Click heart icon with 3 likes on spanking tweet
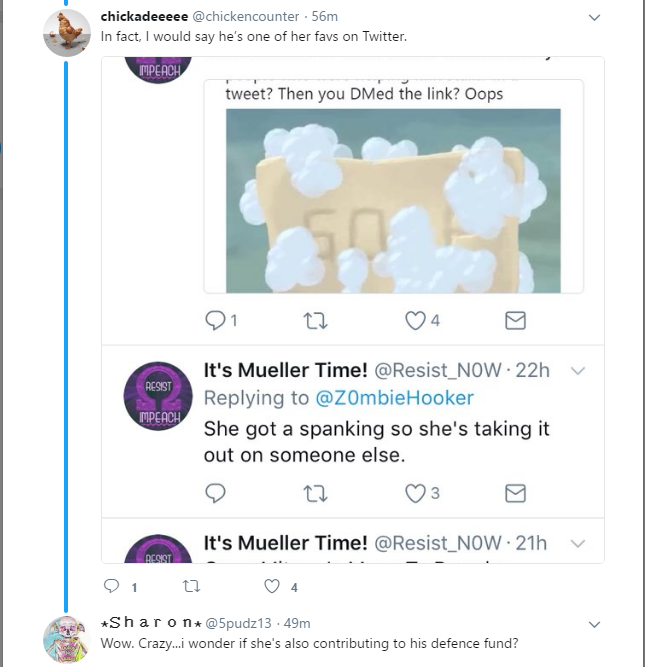The height and width of the screenshot is (667, 645). coord(415,492)
